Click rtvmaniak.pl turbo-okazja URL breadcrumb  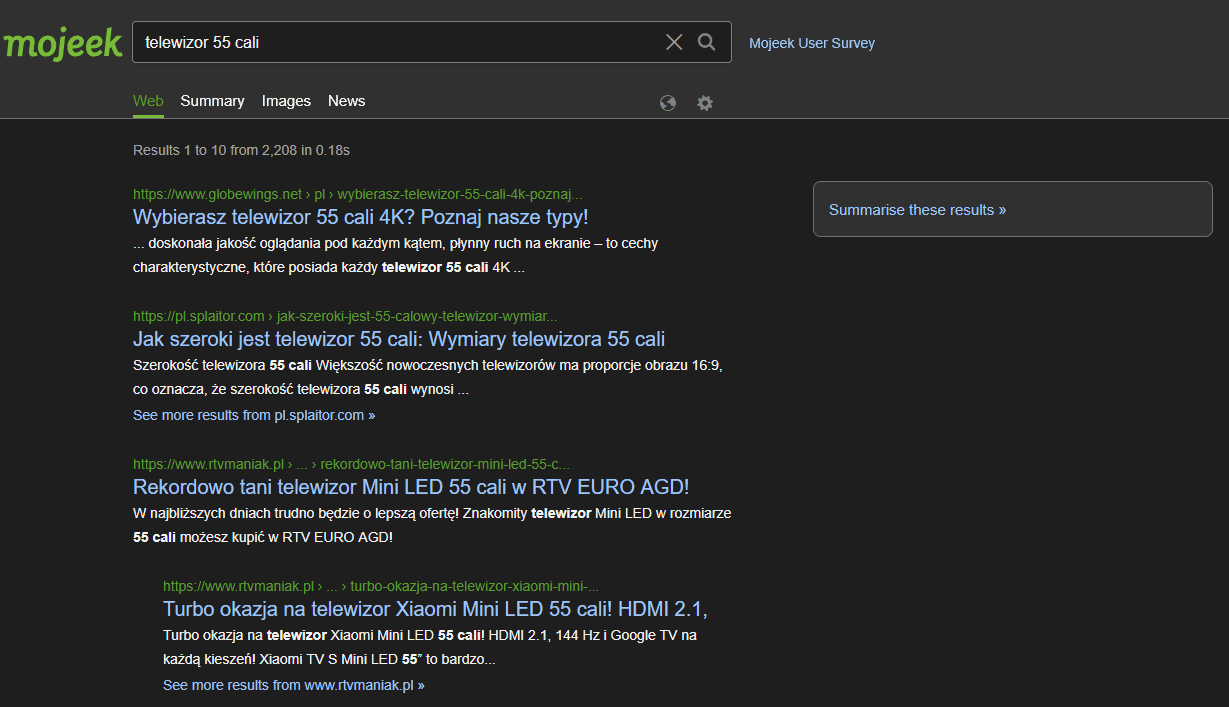pos(381,586)
